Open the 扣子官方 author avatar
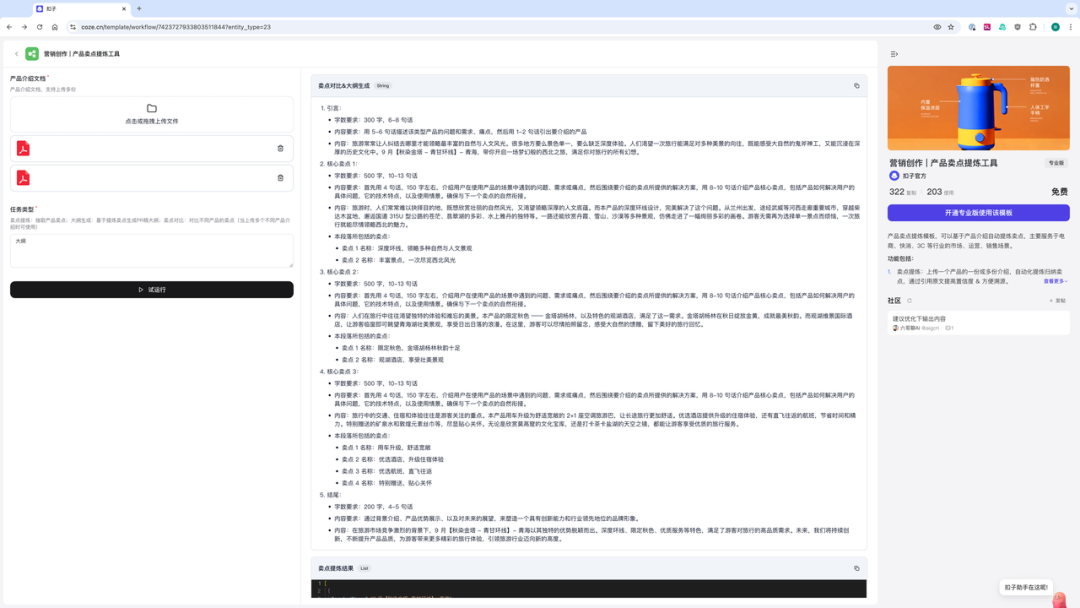This screenshot has height=608, width=1080. 894,176
